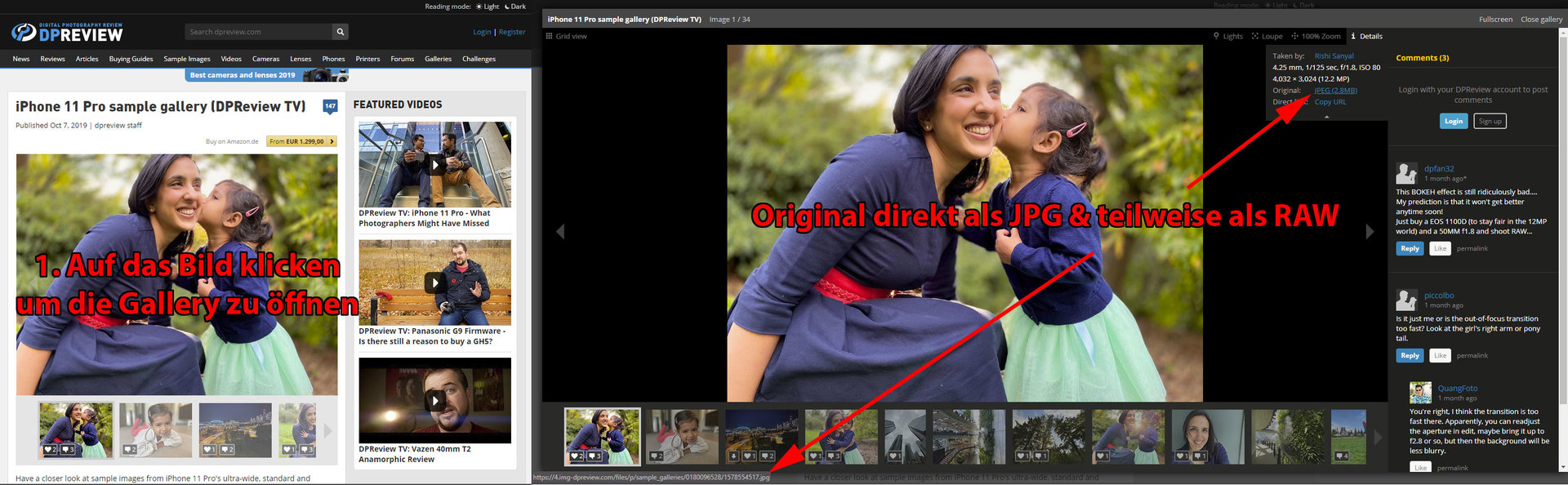Click the Best cameras and lenses 2019 banner

point(267,75)
